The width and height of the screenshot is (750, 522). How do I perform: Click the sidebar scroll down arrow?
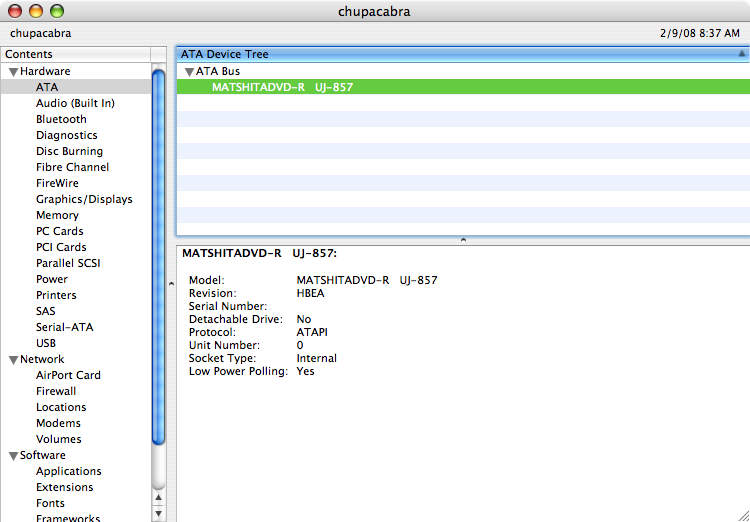tap(159, 513)
